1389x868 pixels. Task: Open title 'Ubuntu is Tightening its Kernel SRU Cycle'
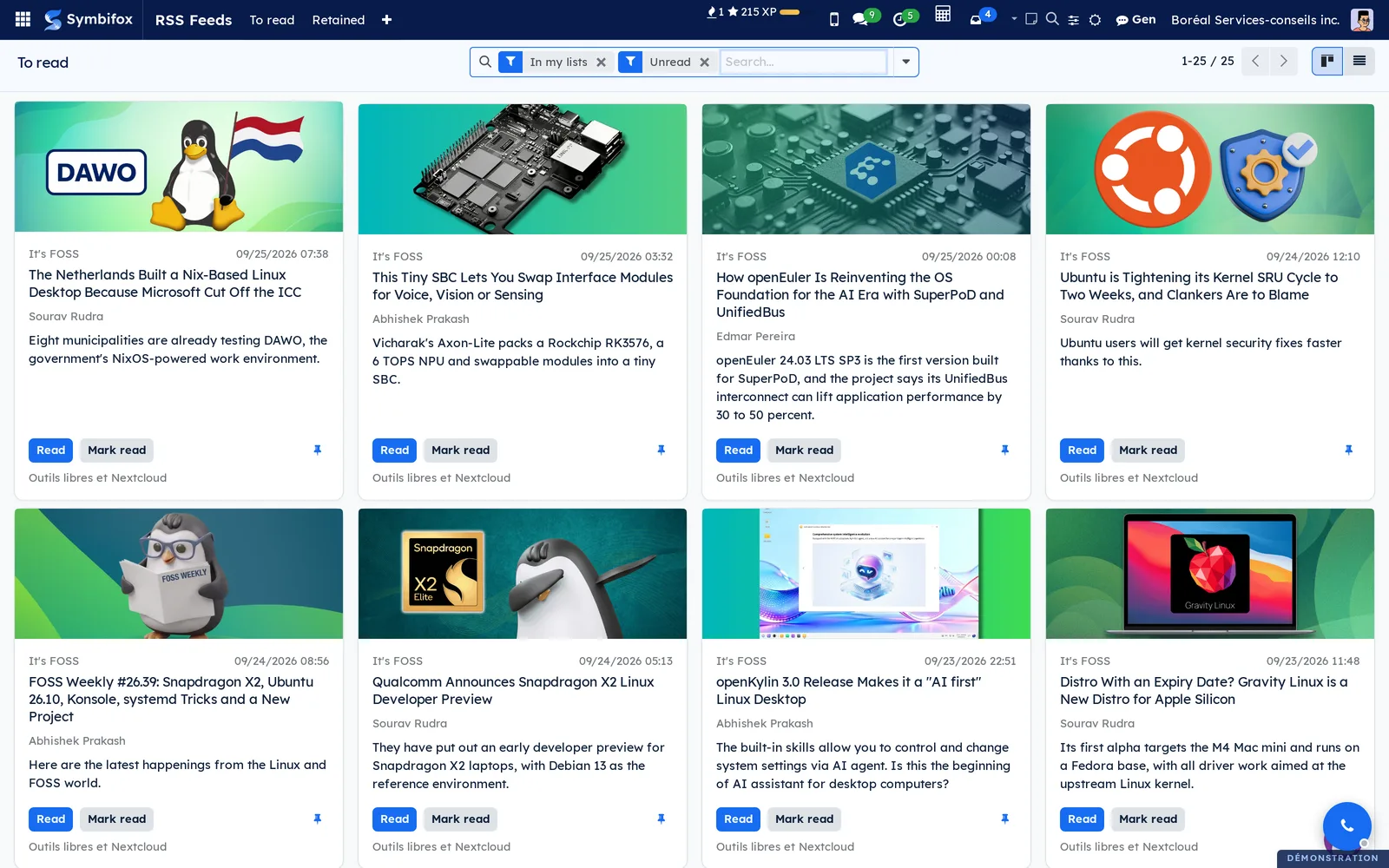click(x=1199, y=286)
